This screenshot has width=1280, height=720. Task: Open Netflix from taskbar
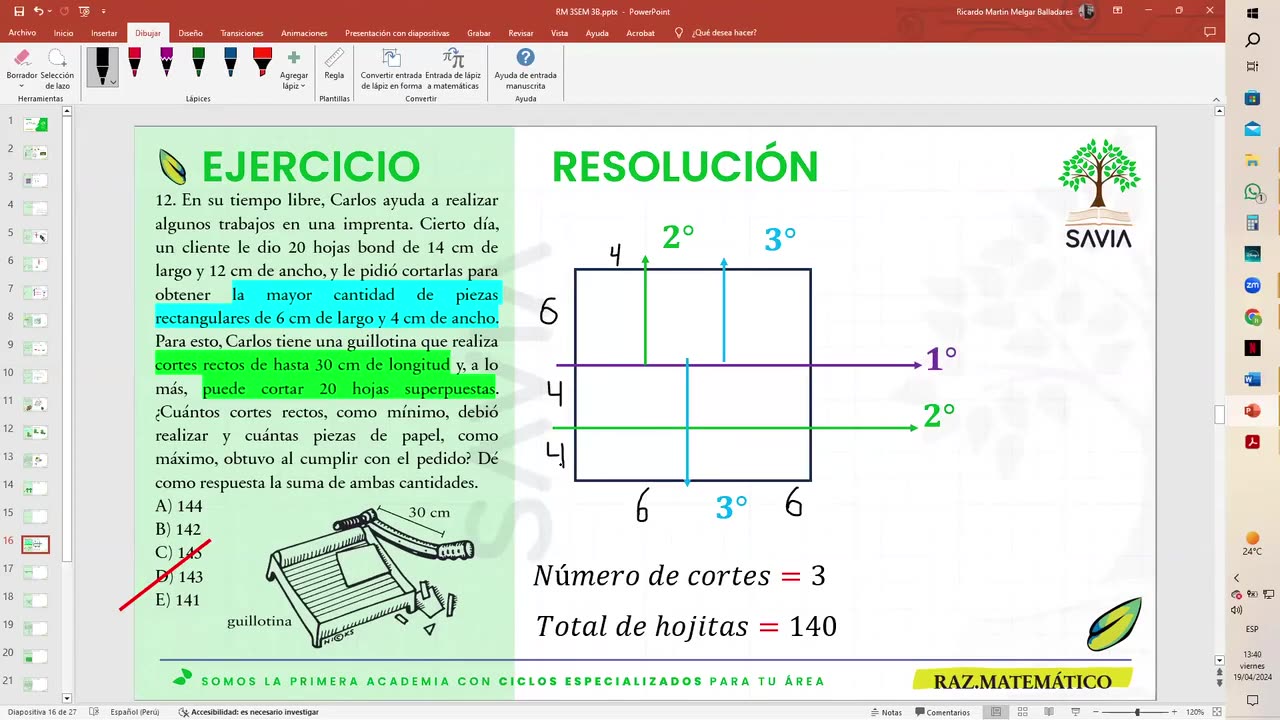pos(1253,348)
